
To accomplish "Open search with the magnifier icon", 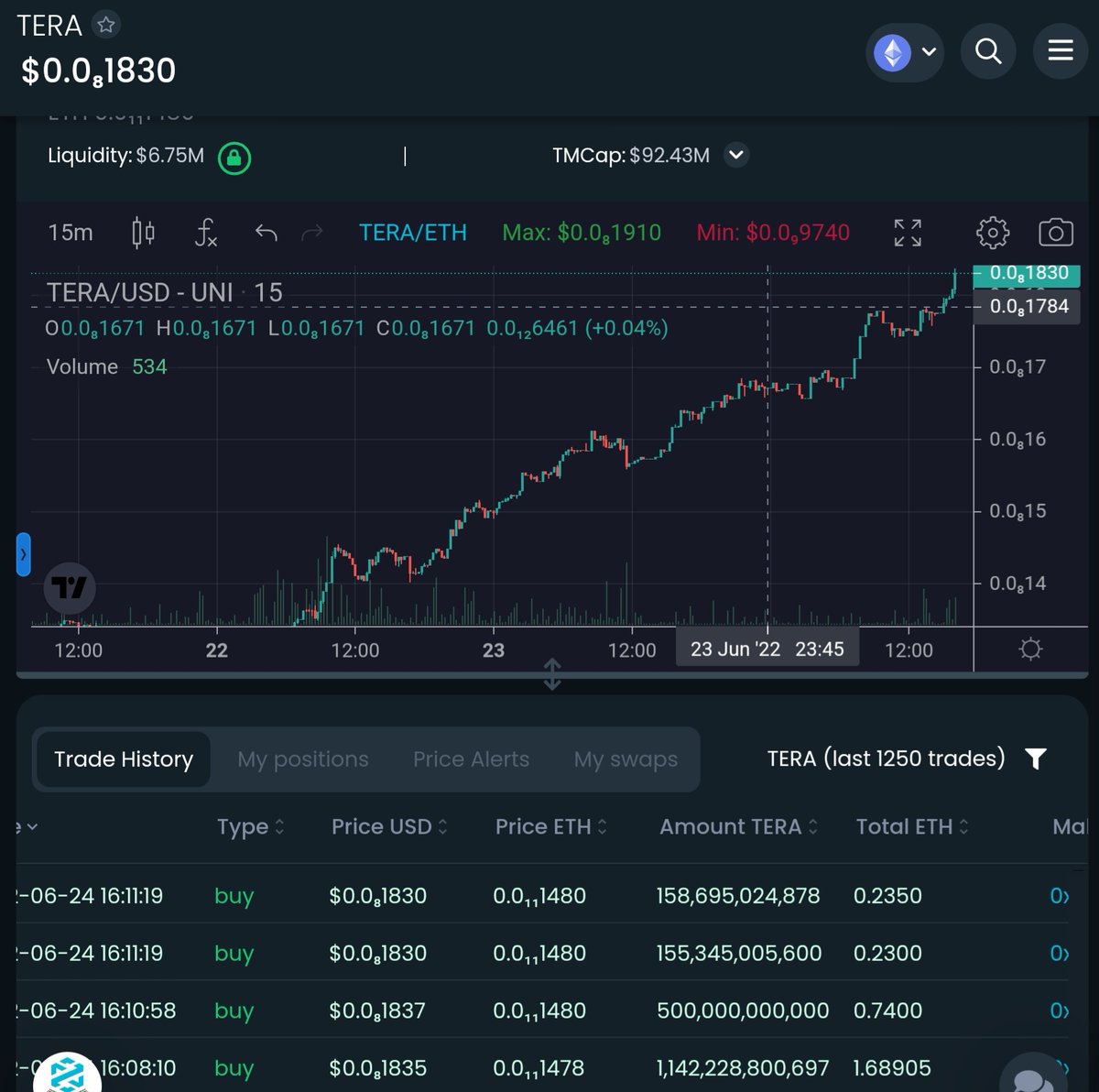I will click(988, 50).
